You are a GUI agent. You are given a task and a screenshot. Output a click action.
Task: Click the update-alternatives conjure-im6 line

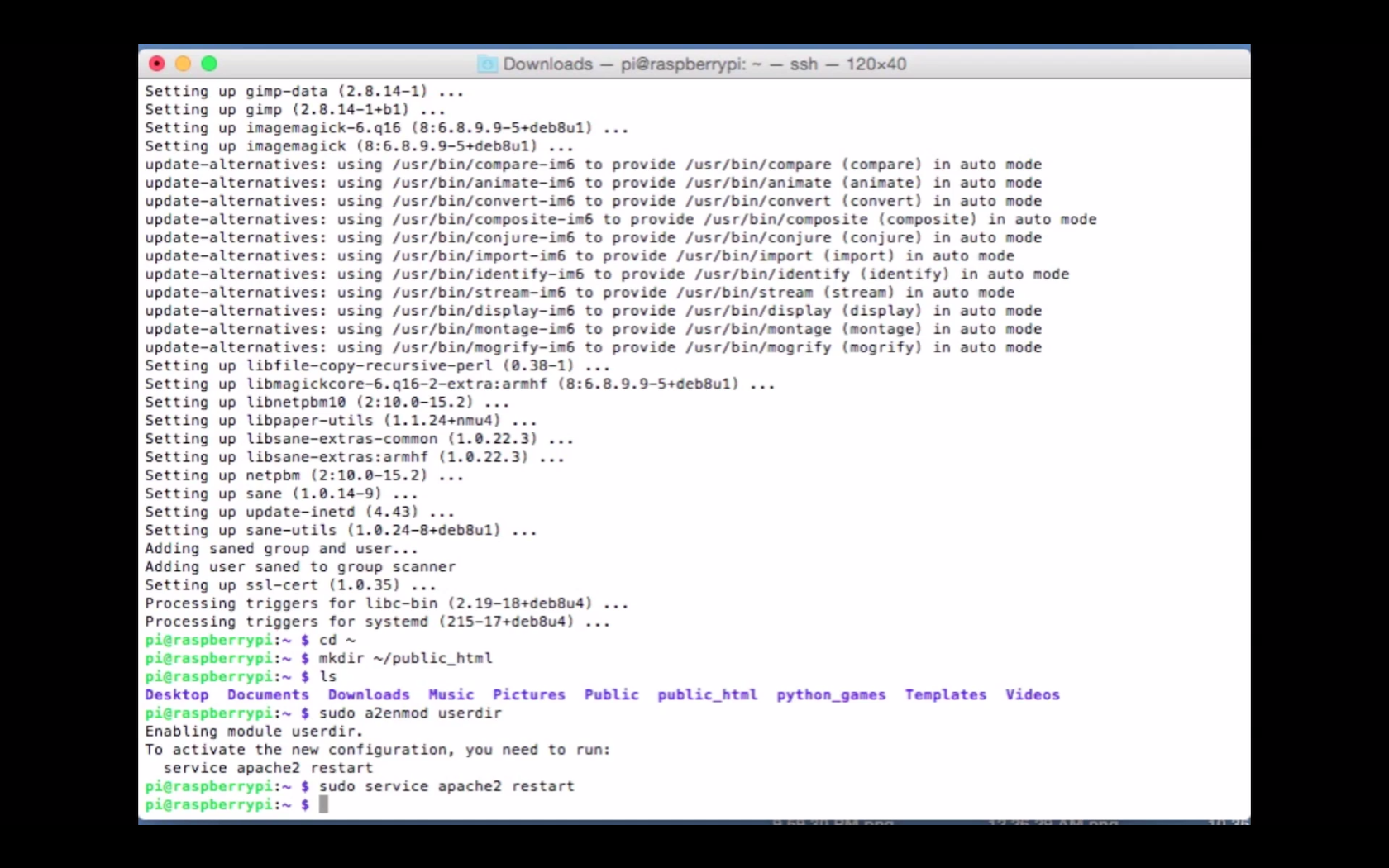594,237
